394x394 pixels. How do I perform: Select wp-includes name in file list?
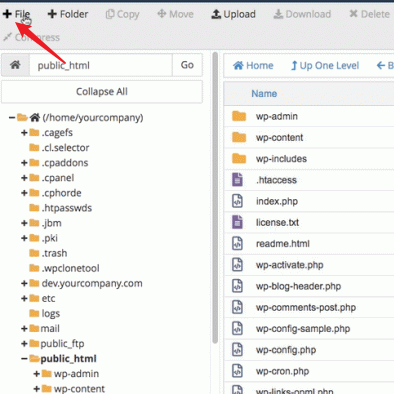tap(281, 159)
